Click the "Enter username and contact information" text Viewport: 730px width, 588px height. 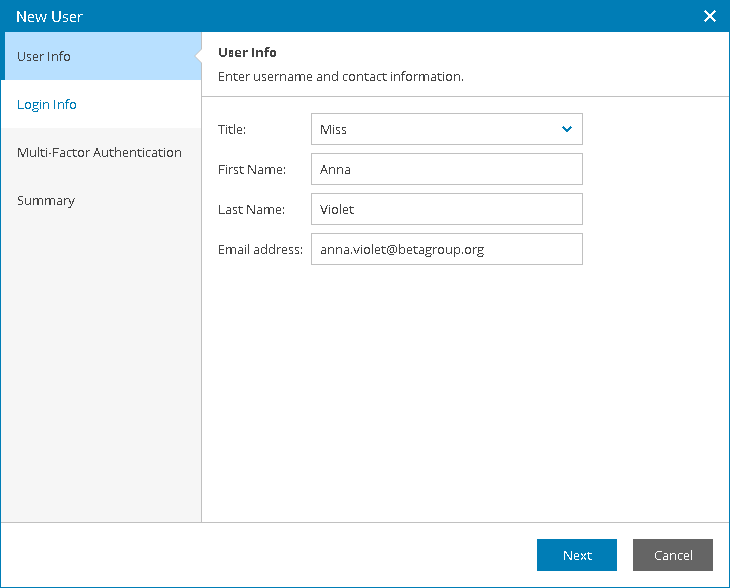click(x=341, y=76)
